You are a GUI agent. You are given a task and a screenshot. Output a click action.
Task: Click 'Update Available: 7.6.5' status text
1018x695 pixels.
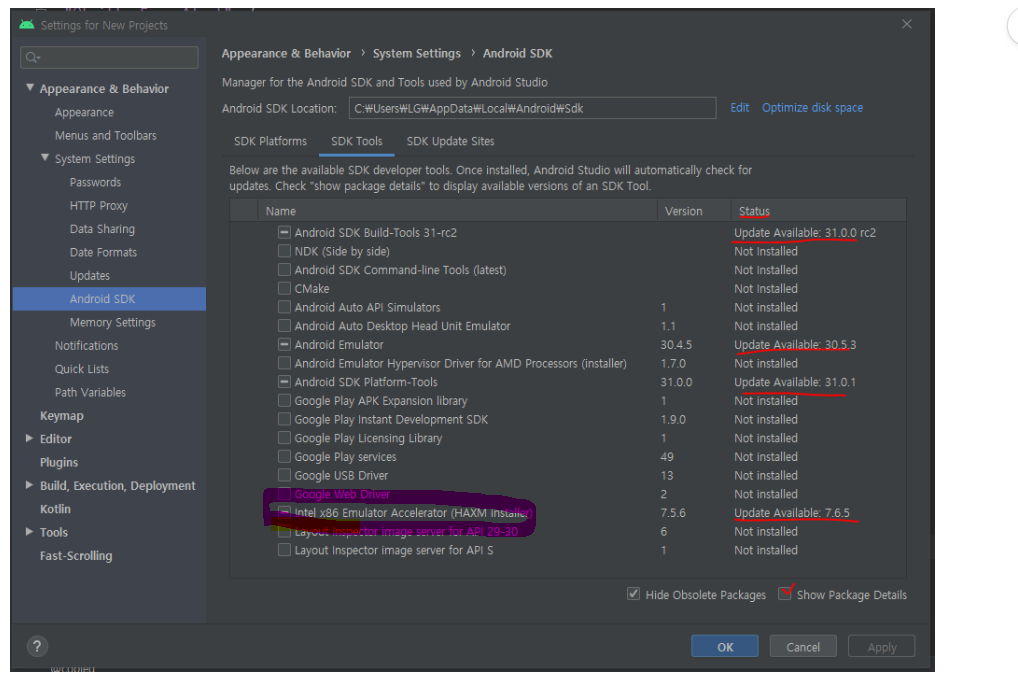[792, 512]
